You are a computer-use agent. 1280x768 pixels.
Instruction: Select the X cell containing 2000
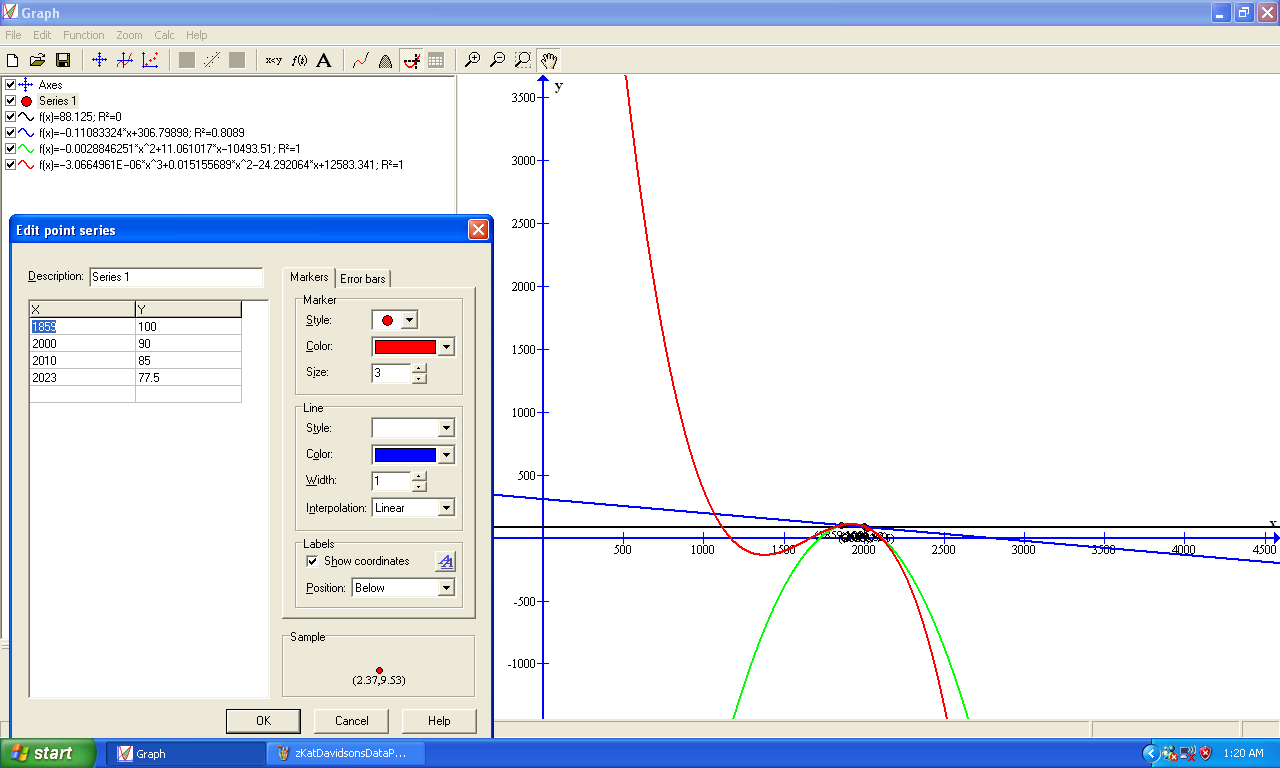tap(82, 344)
